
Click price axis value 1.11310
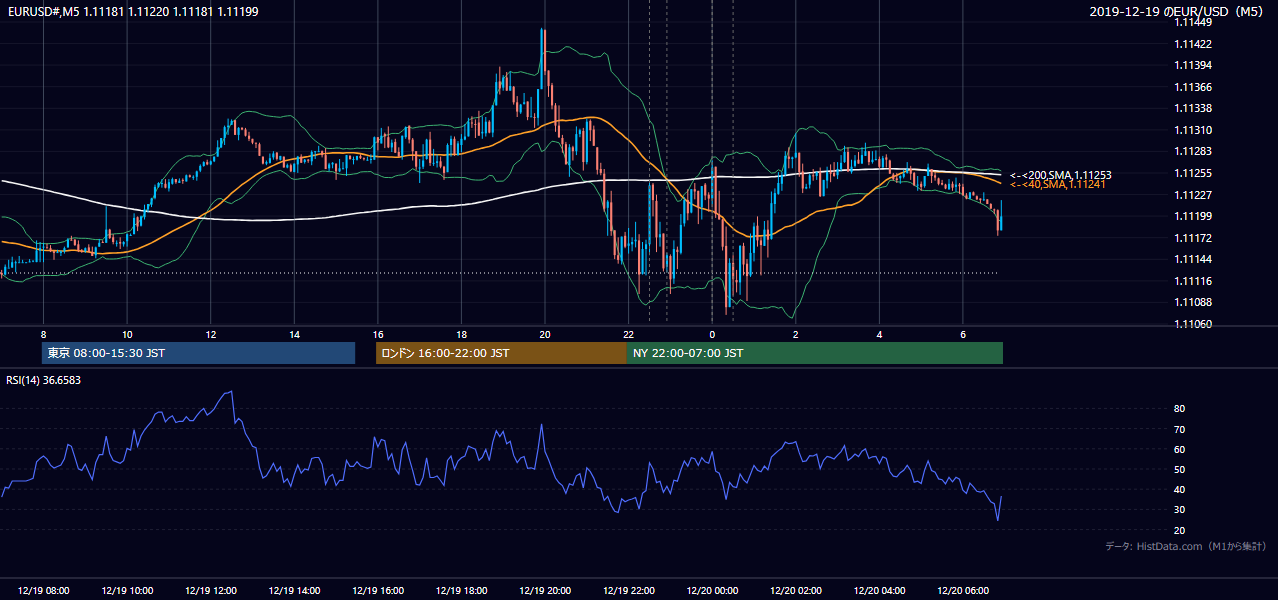[1193, 130]
